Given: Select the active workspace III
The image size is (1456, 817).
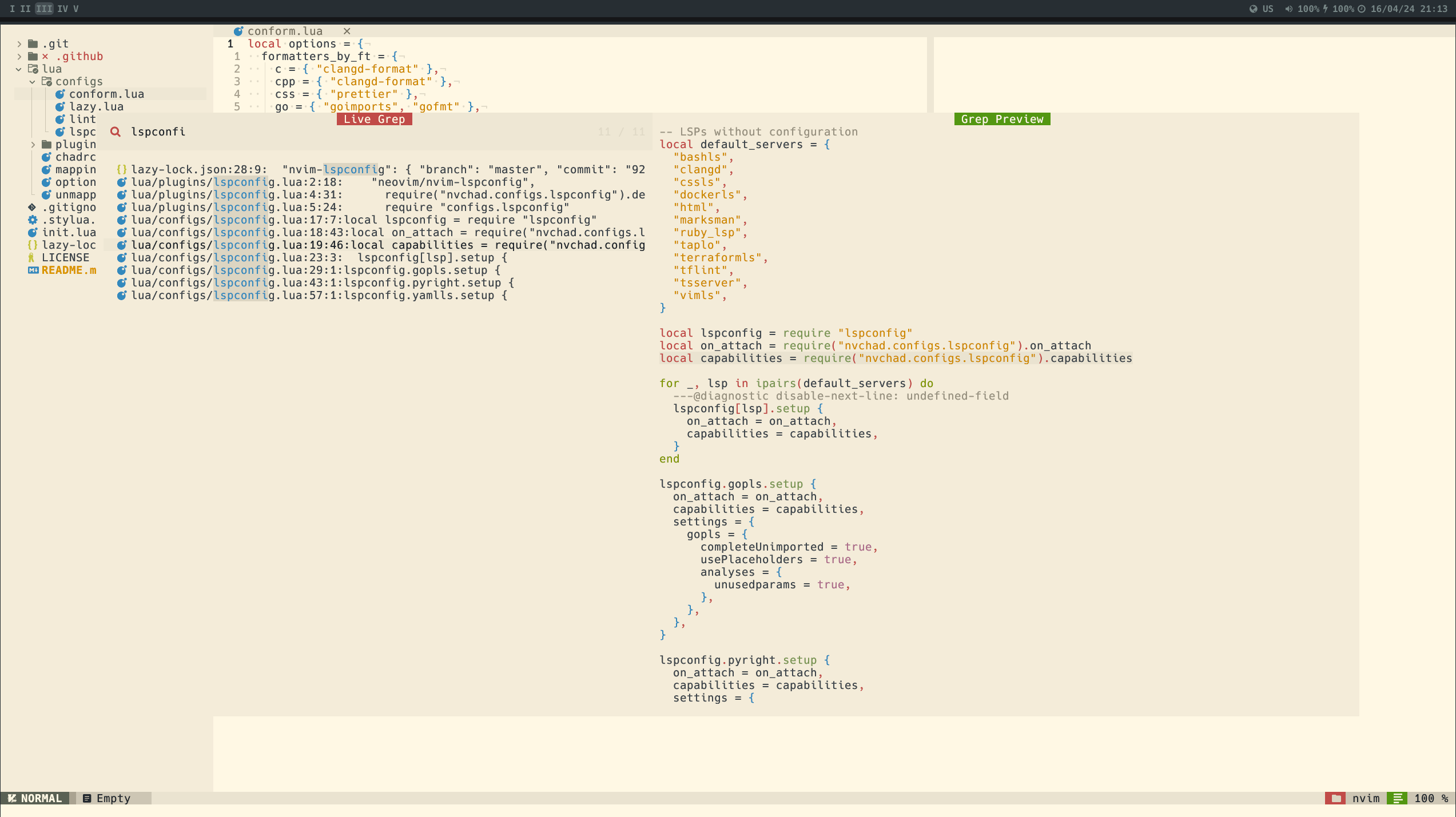Looking at the screenshot, I should click(x=44, y=9).
